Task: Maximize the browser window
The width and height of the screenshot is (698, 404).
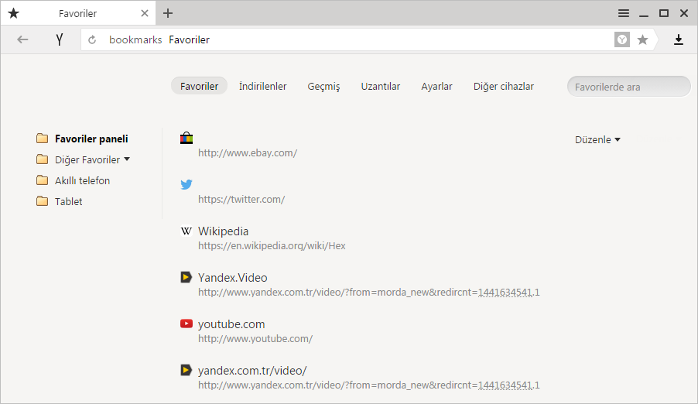Action: pyautogui.click(x=664, y=13)
